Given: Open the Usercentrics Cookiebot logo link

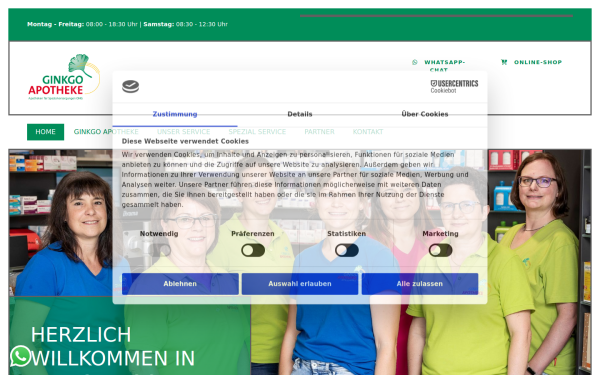Looking at the screenshot, I should coord(454,86).
